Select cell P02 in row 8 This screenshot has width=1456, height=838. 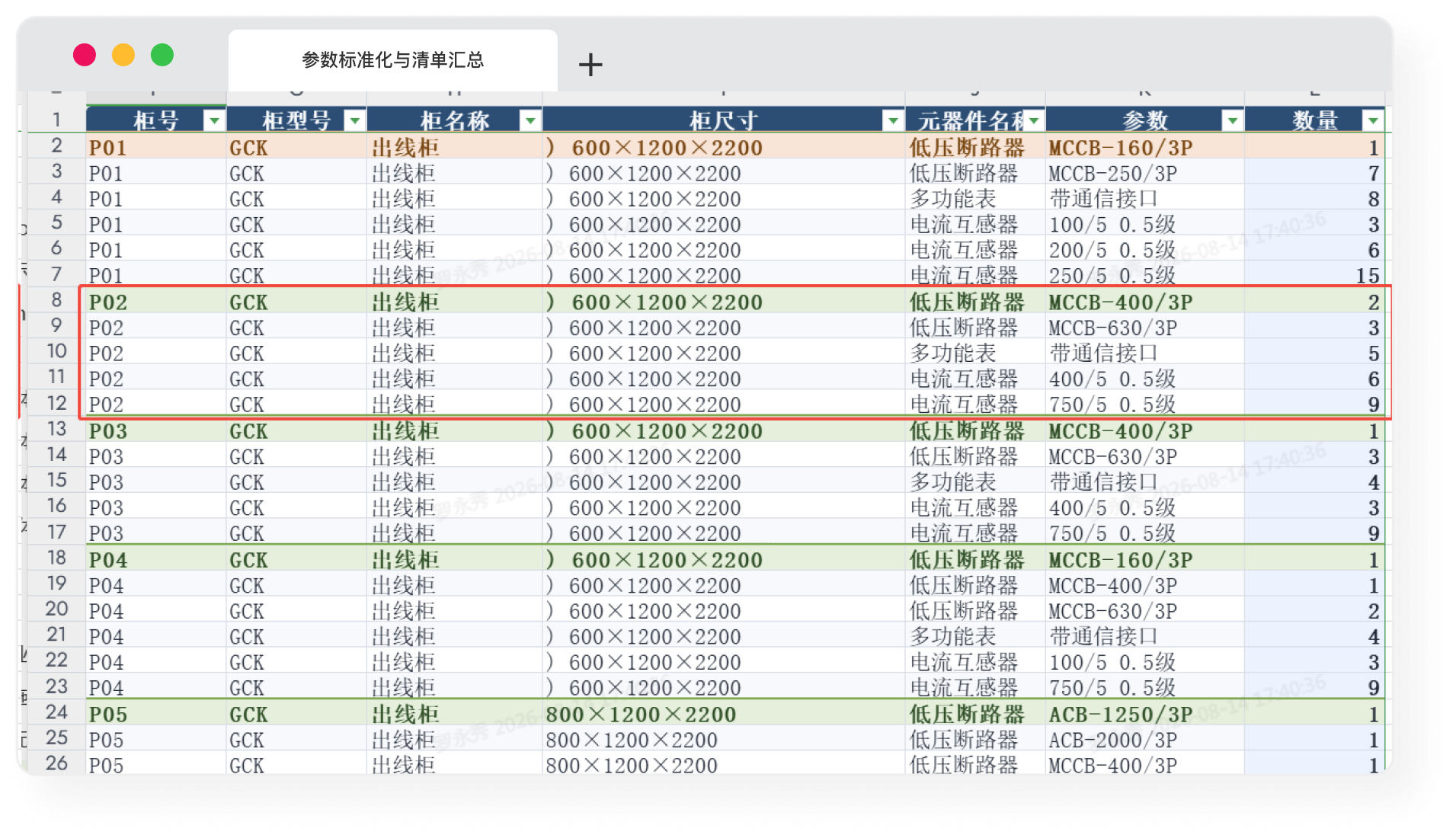(156, 302)
